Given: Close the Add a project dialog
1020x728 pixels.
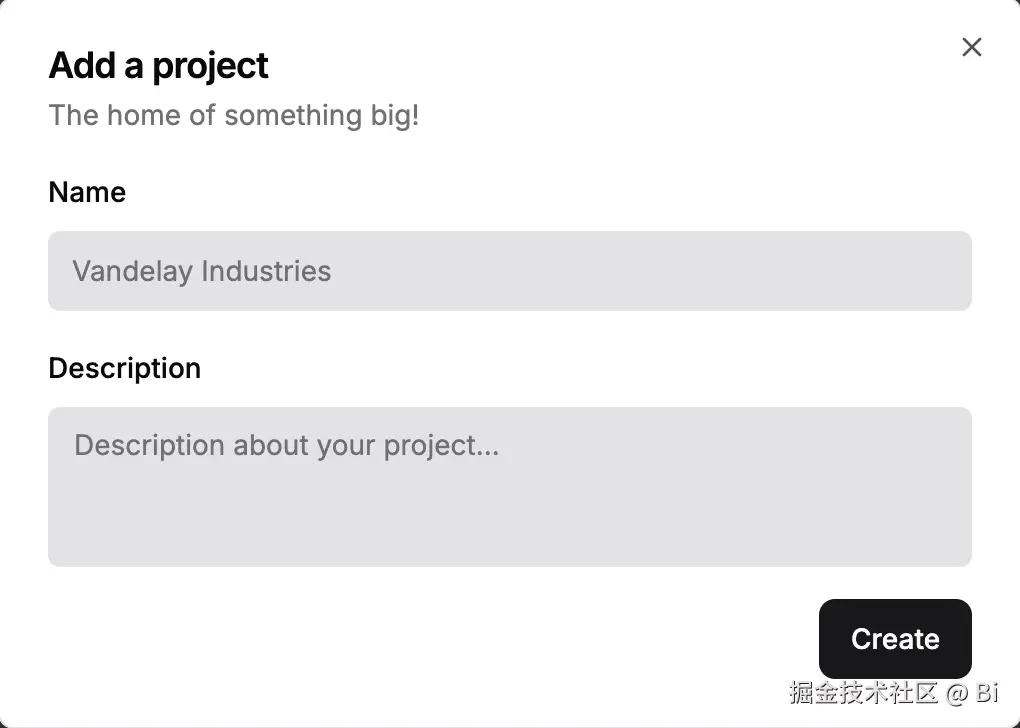Looking at the screenshot, I should pyautogui.click(x=971, y=47).
